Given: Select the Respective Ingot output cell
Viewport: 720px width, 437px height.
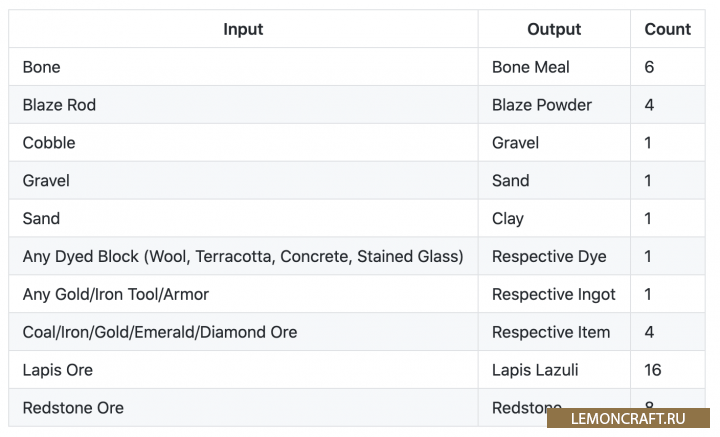Looking at the screenshot, I should [x=554, y=295].
